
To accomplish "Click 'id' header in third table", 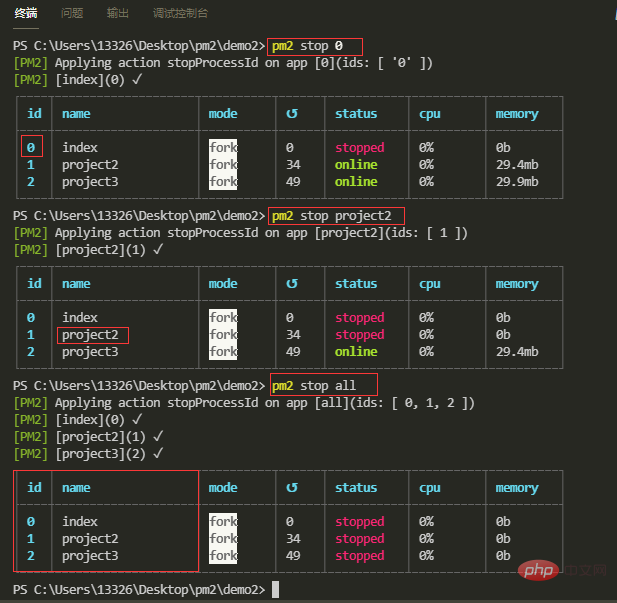I will tap(34, 488).
